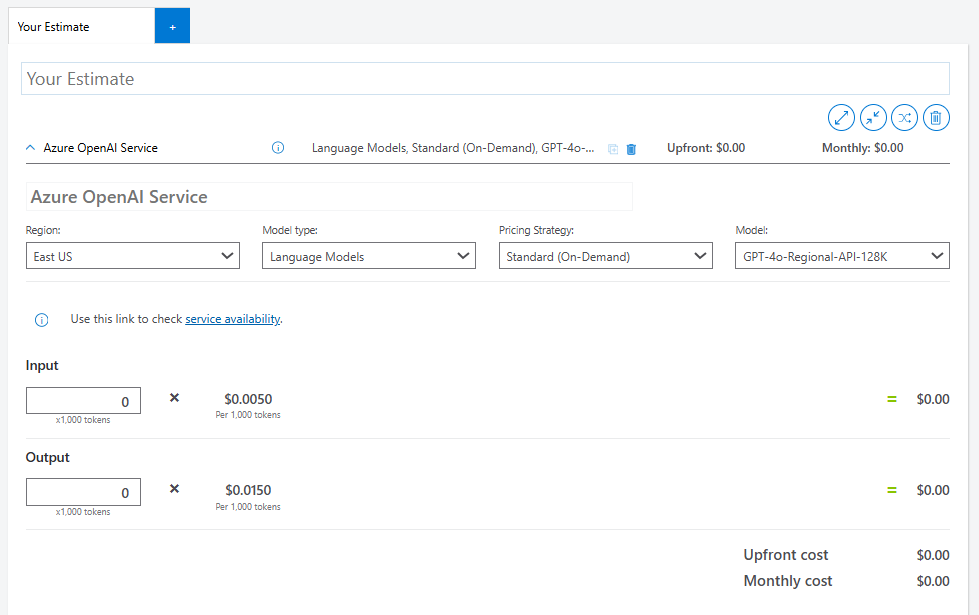Delete all items via the circular trash icon

coord(936,117)
